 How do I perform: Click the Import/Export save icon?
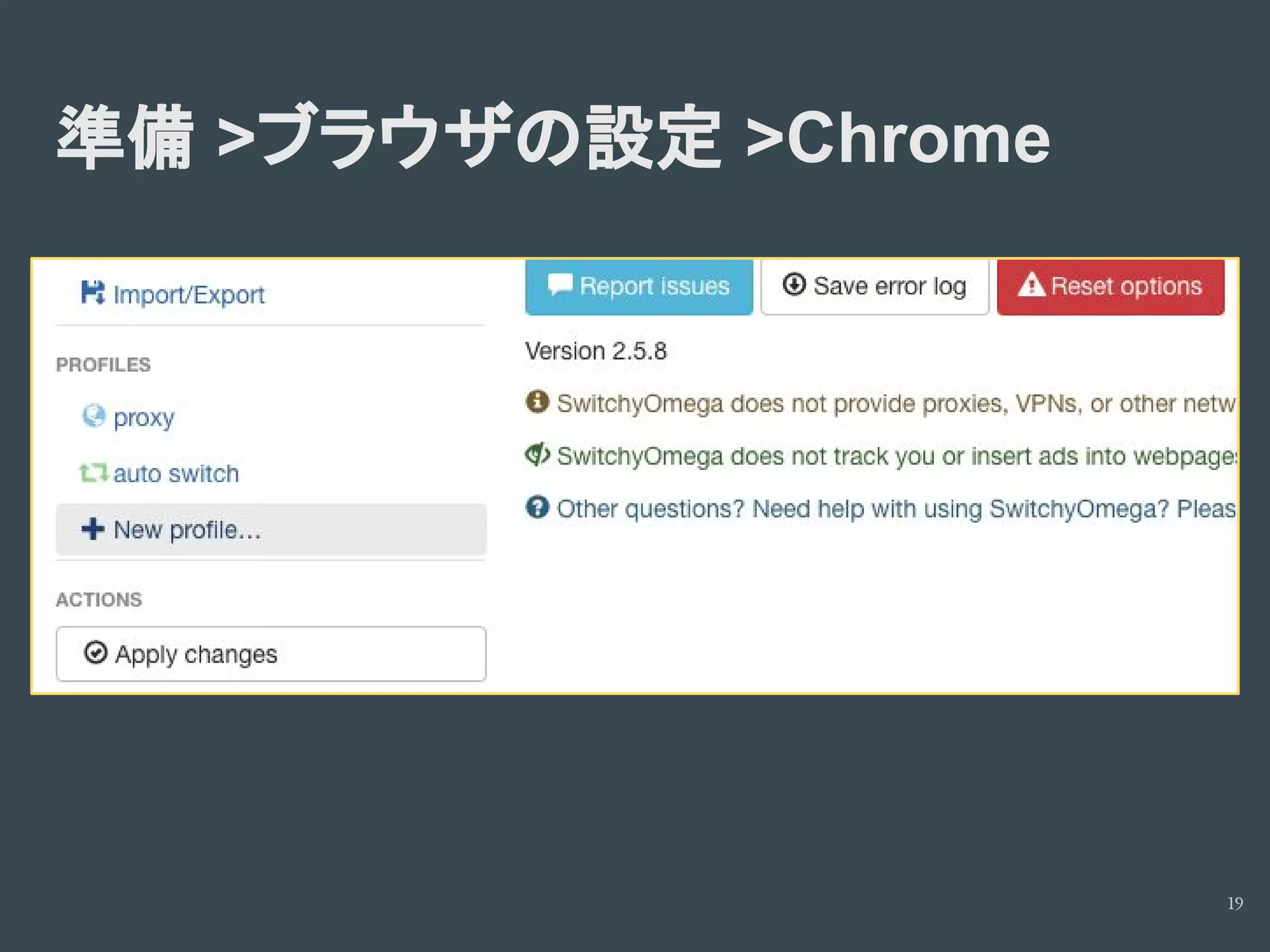93,293
